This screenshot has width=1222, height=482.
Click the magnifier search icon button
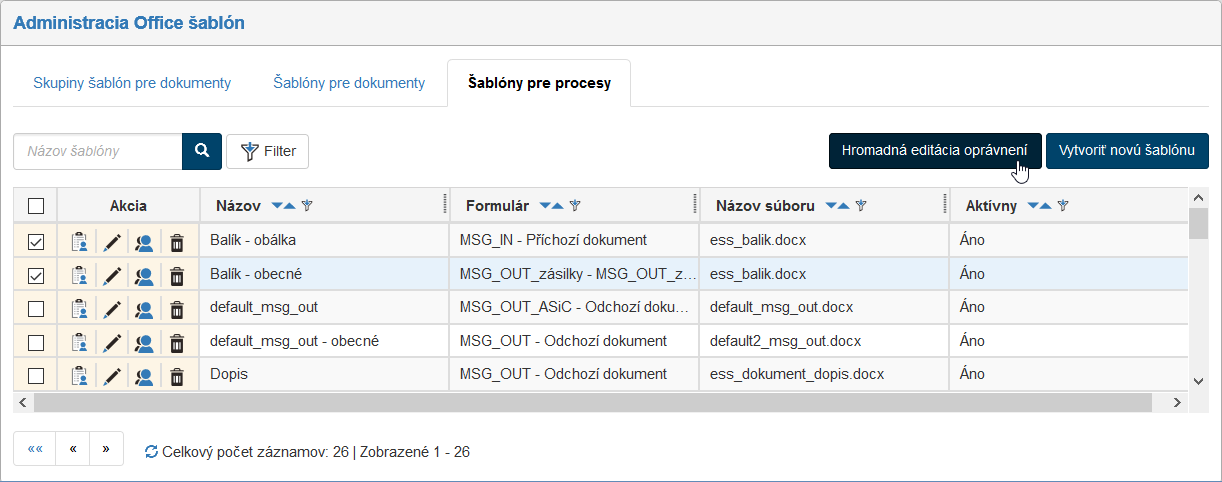point(201,151)
